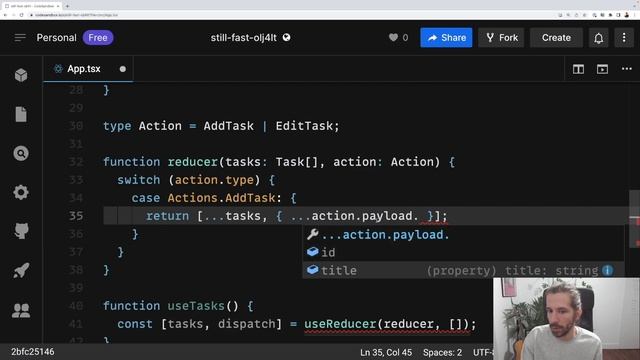Click 'useTasks' function name on line 40
Image resolution: width=640 pixels, height=360 pixels.
click(196, 306)
